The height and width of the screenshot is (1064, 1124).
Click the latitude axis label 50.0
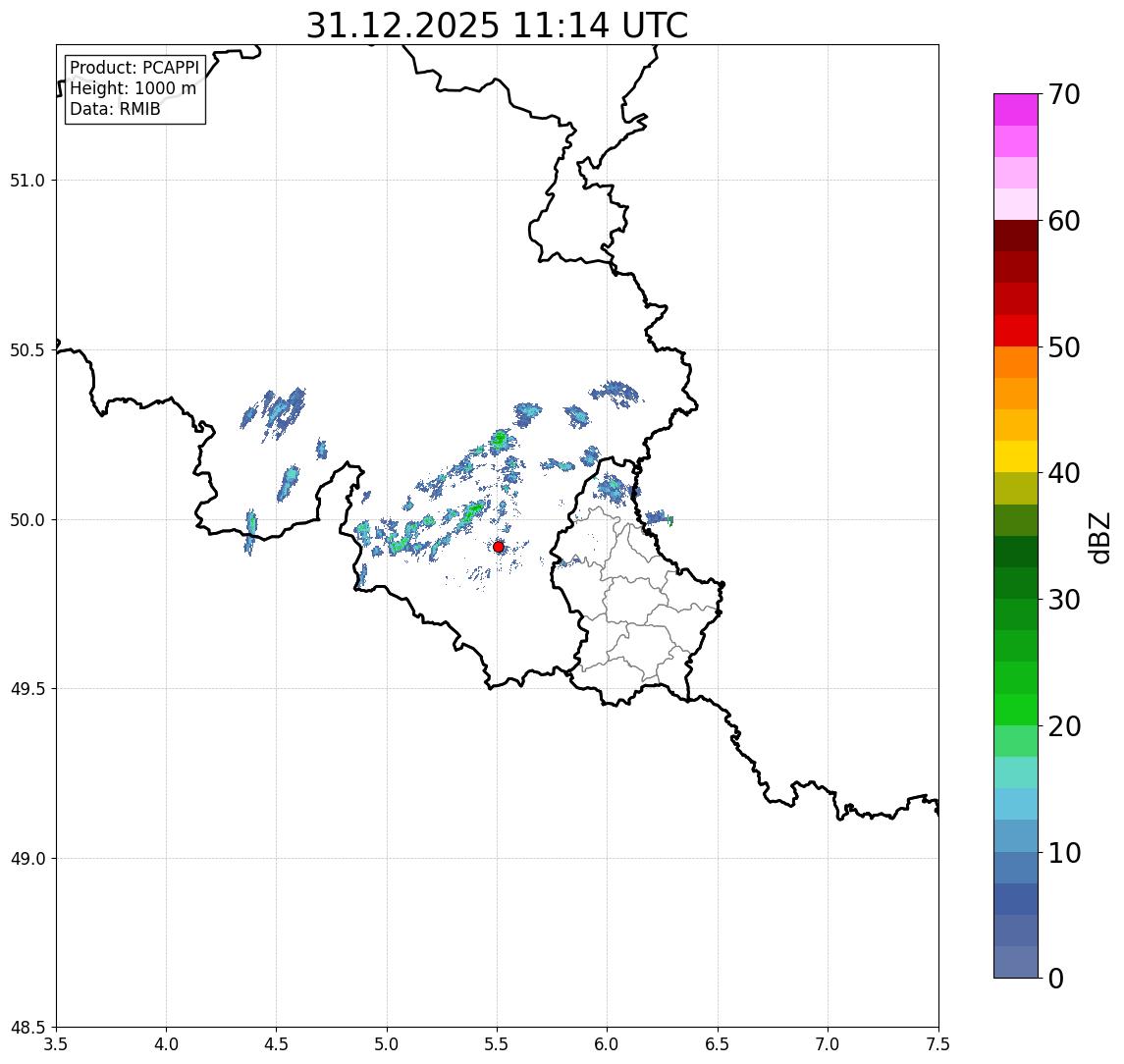[27, 520]
